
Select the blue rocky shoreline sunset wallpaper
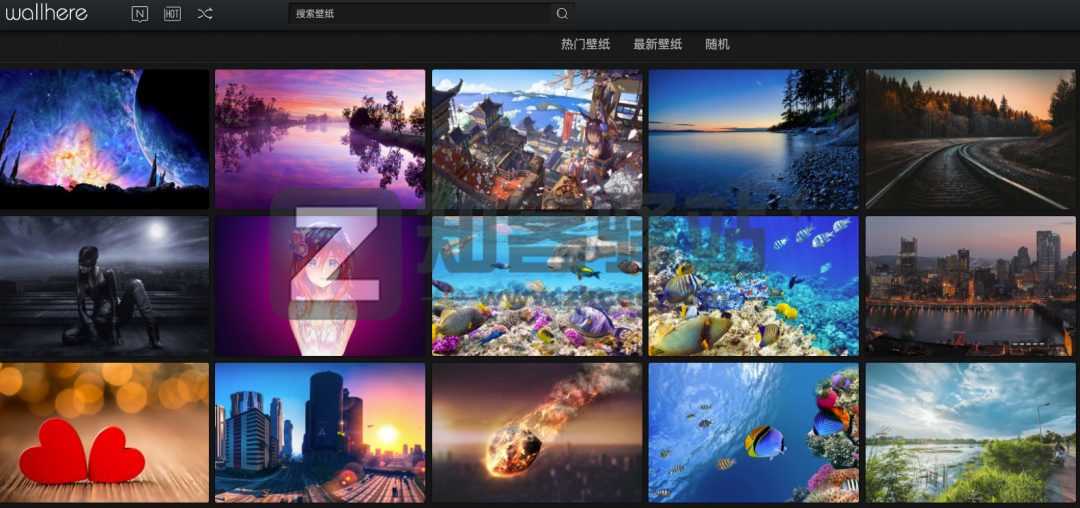[x=753, y=138]
